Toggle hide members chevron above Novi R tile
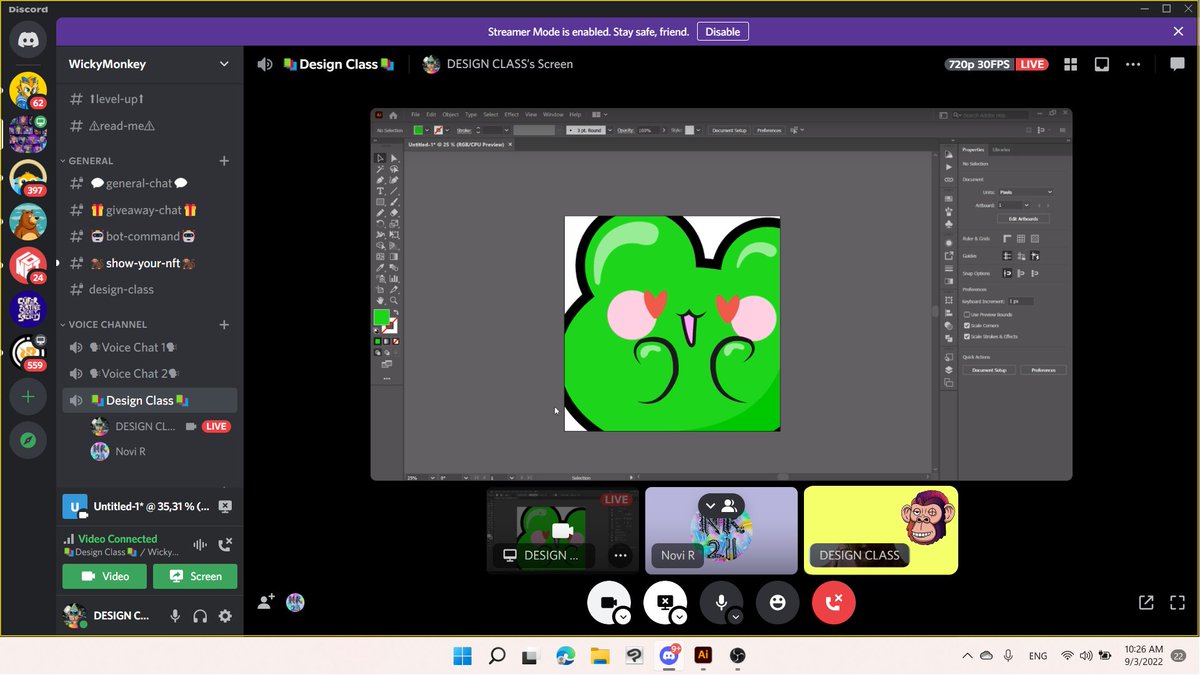The width and height of the screenshot is (1200, 675). click(721, 504)
